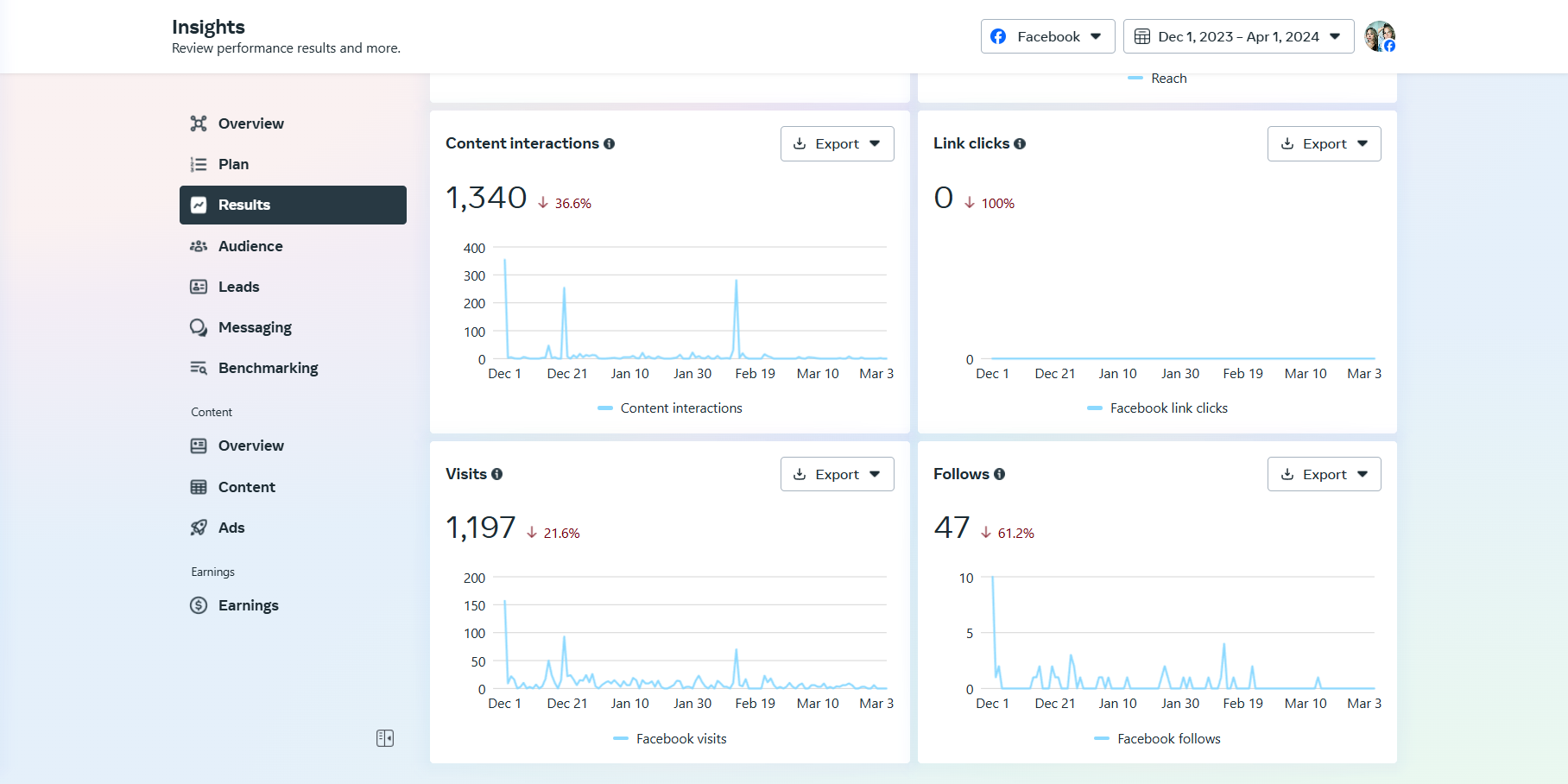
Task: Click the info icon beside Content interactions
Action: (x=609, y=144)
